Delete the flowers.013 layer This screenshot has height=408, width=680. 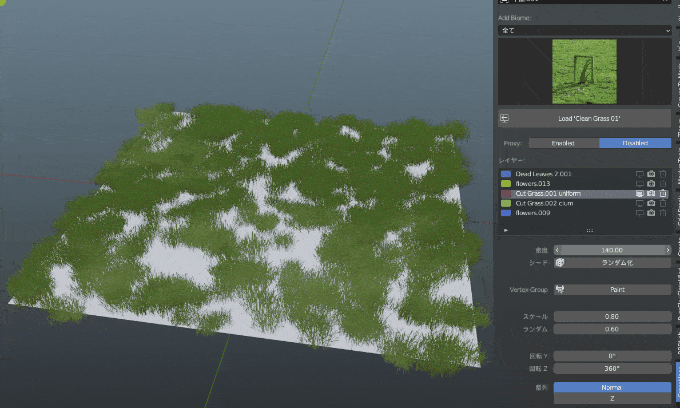[663, 183]
